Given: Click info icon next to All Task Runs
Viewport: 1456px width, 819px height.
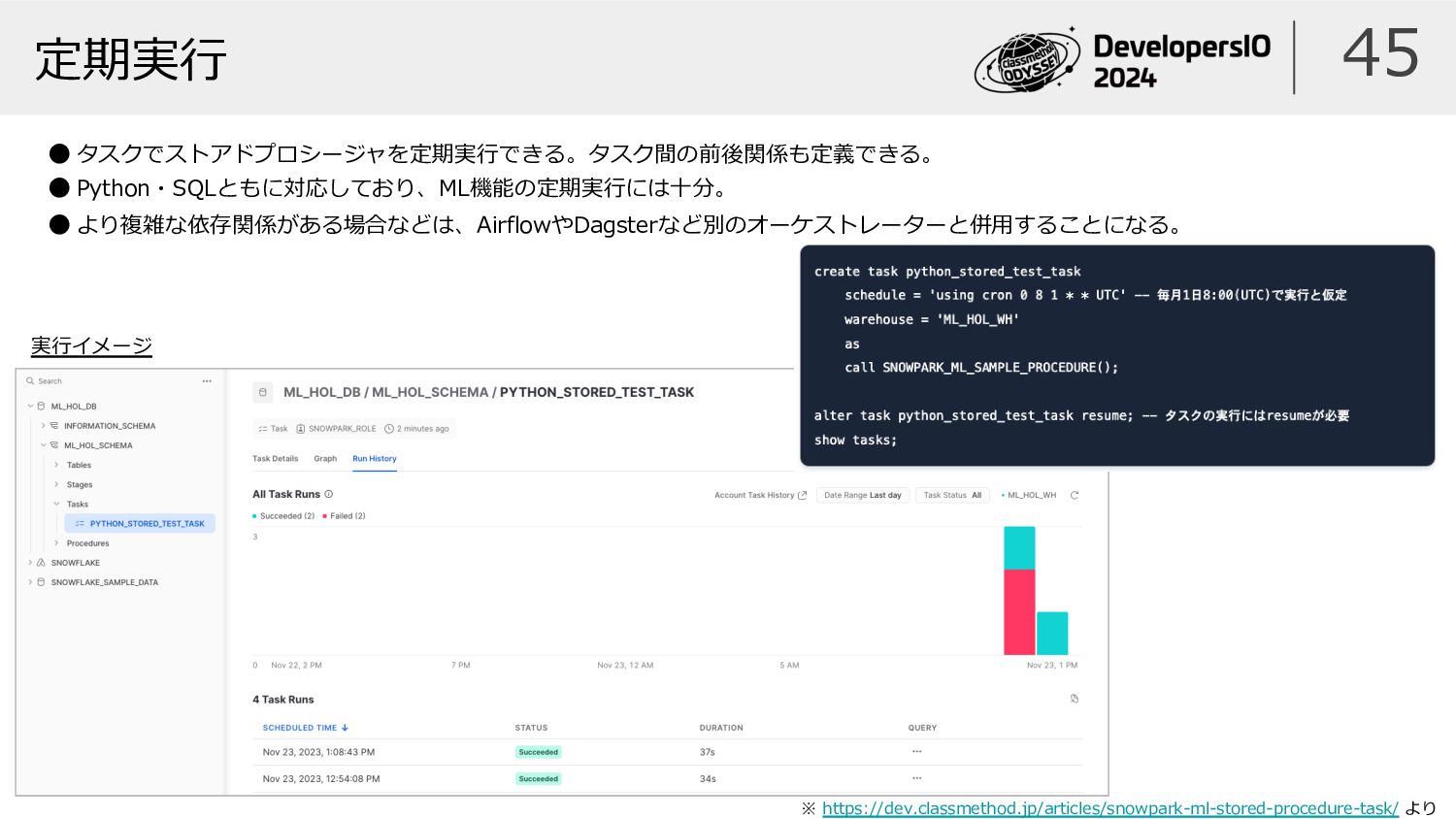Looking at the screenshot, I should coord(328,494).
